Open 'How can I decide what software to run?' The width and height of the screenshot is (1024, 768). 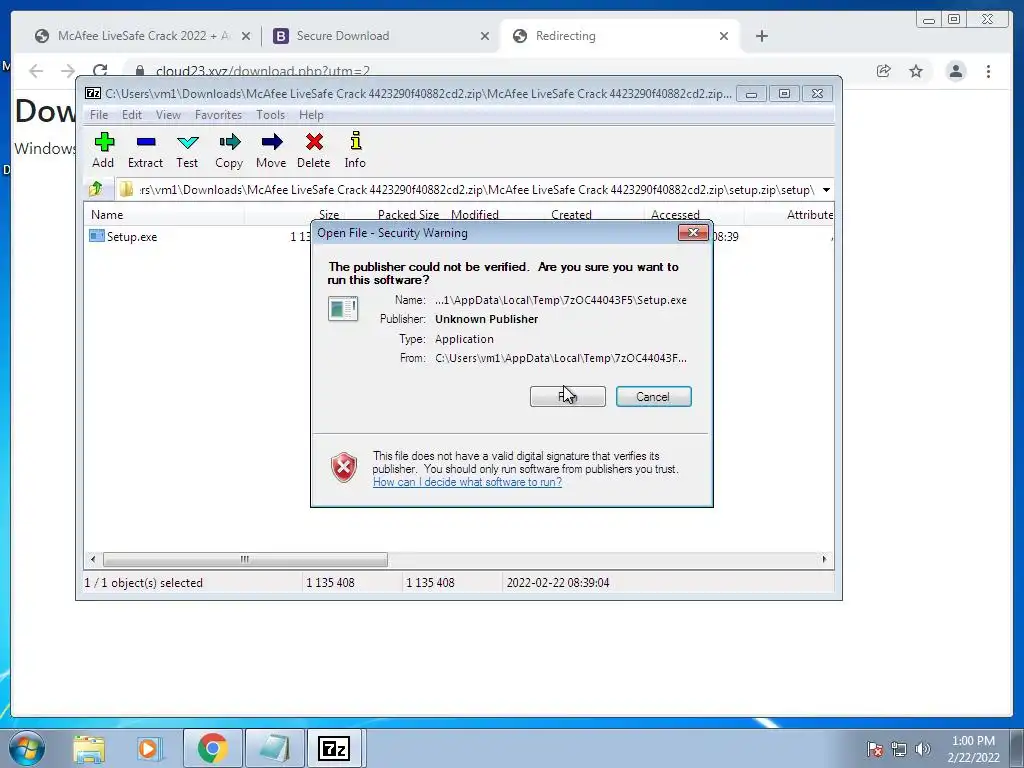pos(468,482)
